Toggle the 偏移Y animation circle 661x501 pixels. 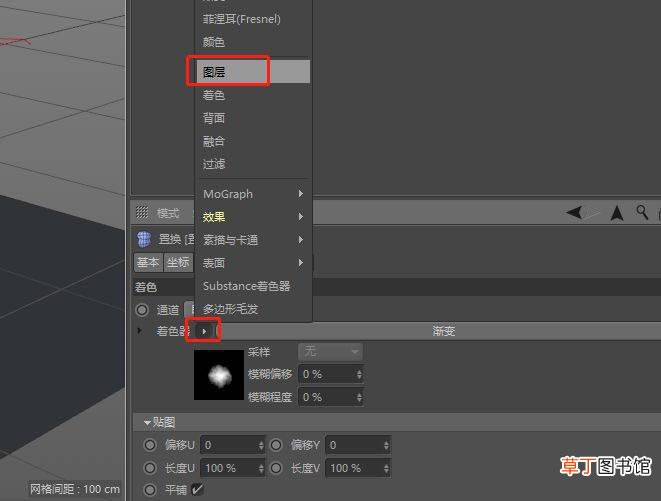276,445
